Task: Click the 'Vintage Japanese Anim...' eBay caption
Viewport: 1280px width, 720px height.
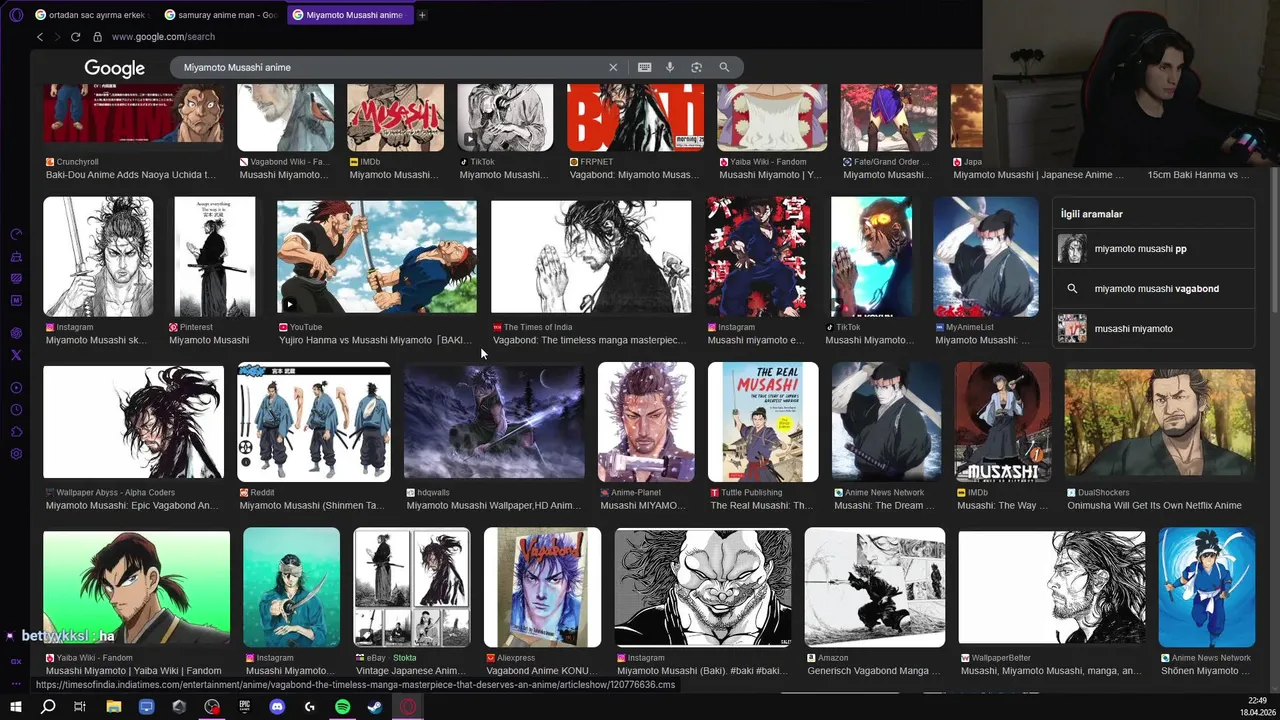Action: point(412,671)
